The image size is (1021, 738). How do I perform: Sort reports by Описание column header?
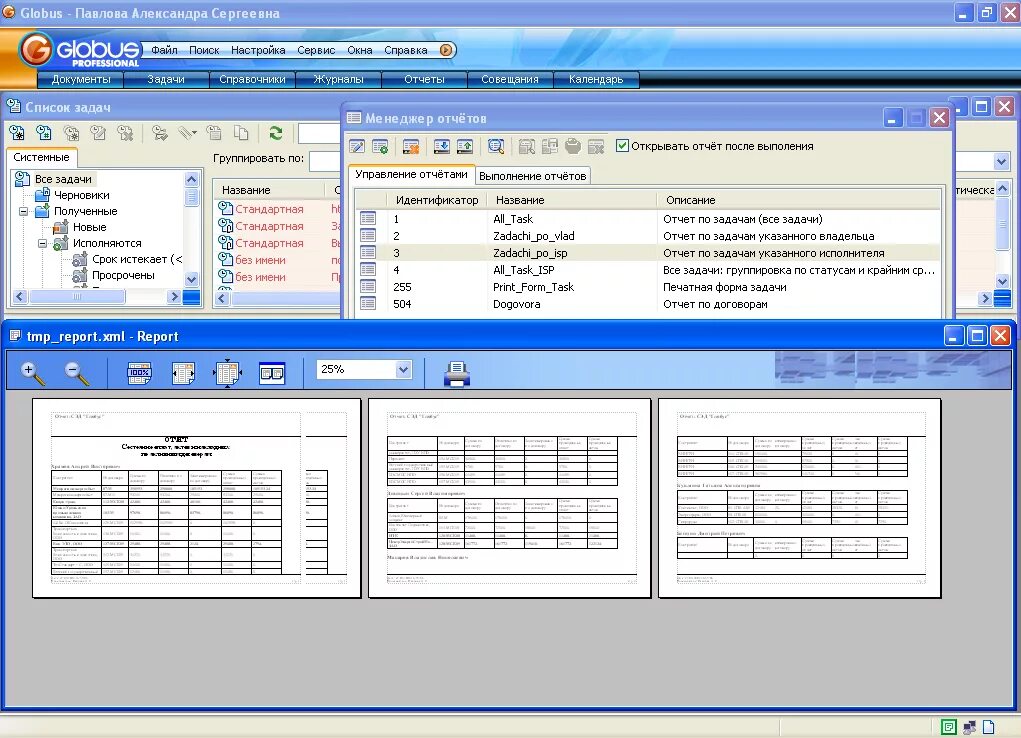pos(798,200)
